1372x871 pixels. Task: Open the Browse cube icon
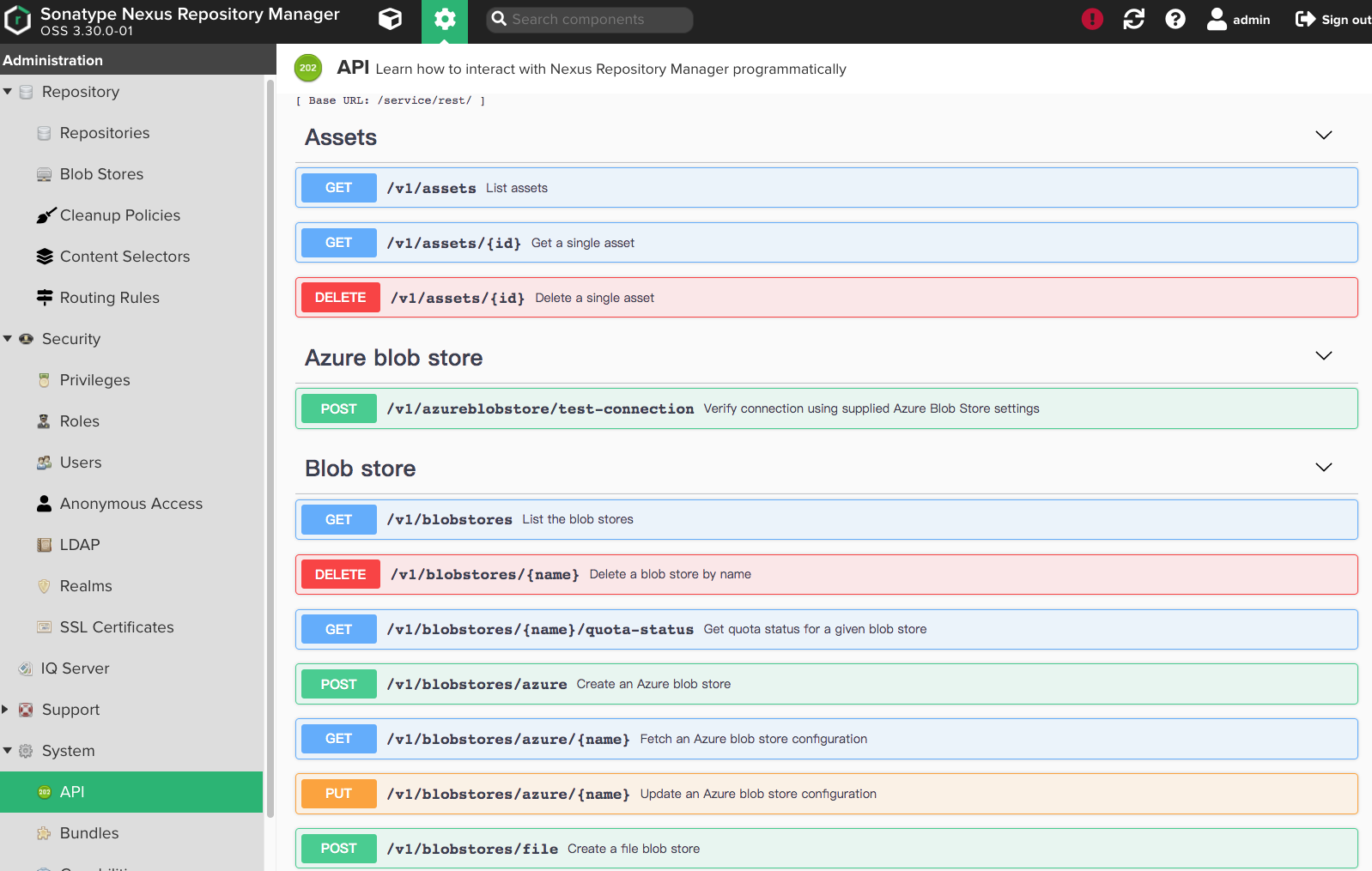pyautogui.click(x=390, y=19)
